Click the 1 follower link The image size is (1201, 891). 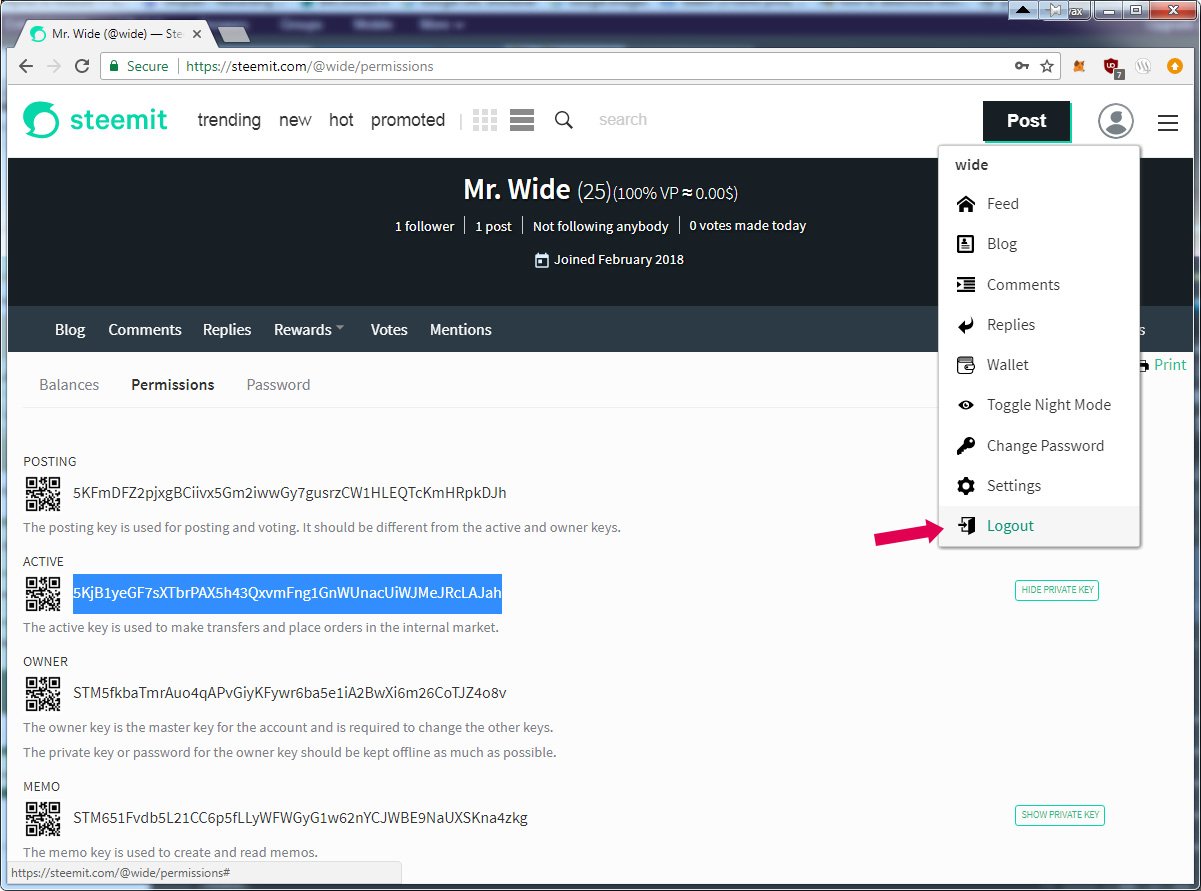pyautogui.click(x=424, y=226)
